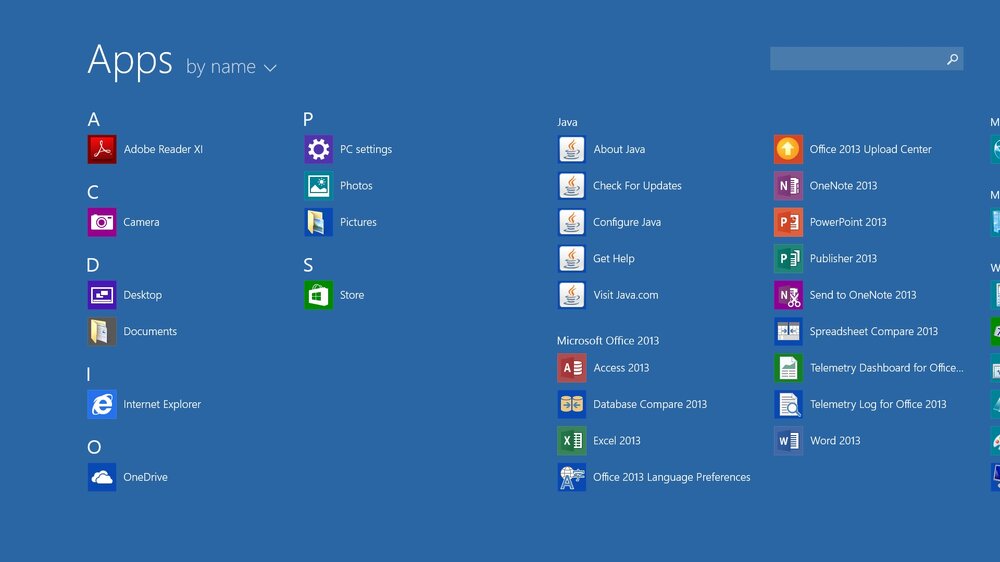
Task: Launch the Access 2013 icon
Action: [x=571, y=367]
